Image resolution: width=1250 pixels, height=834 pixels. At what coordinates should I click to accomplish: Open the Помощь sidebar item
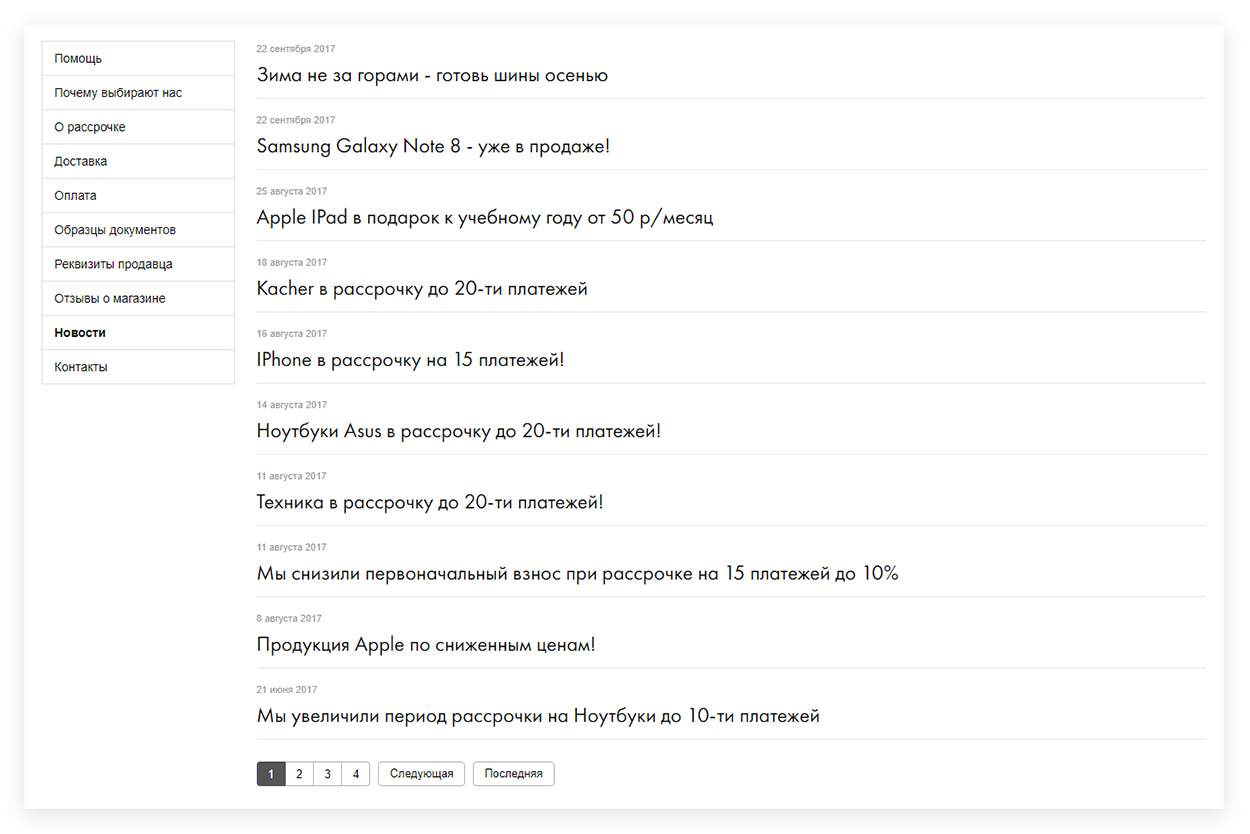(x=138, y=58)
